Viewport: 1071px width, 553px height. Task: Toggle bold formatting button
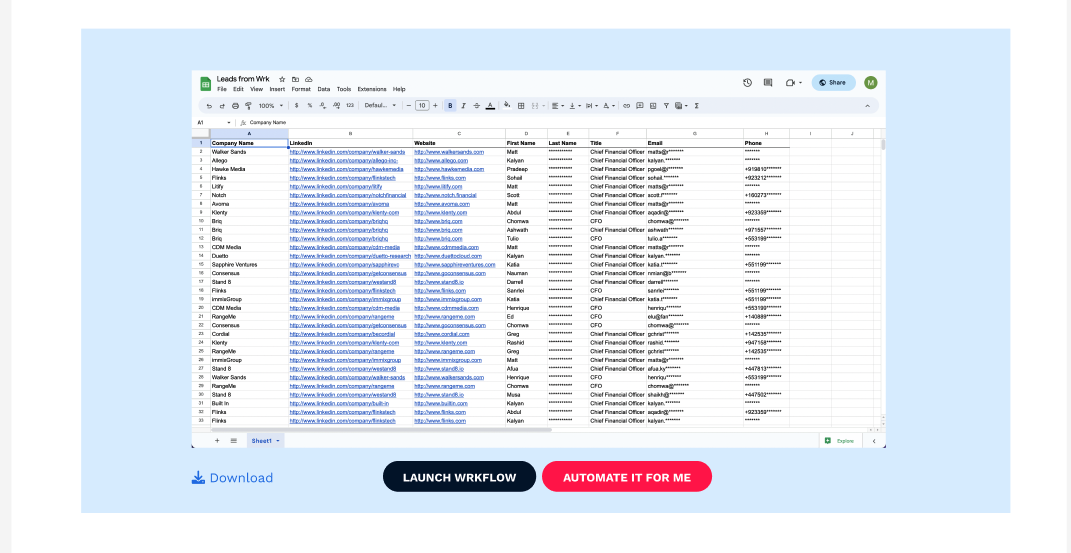(x=450, y=106)
